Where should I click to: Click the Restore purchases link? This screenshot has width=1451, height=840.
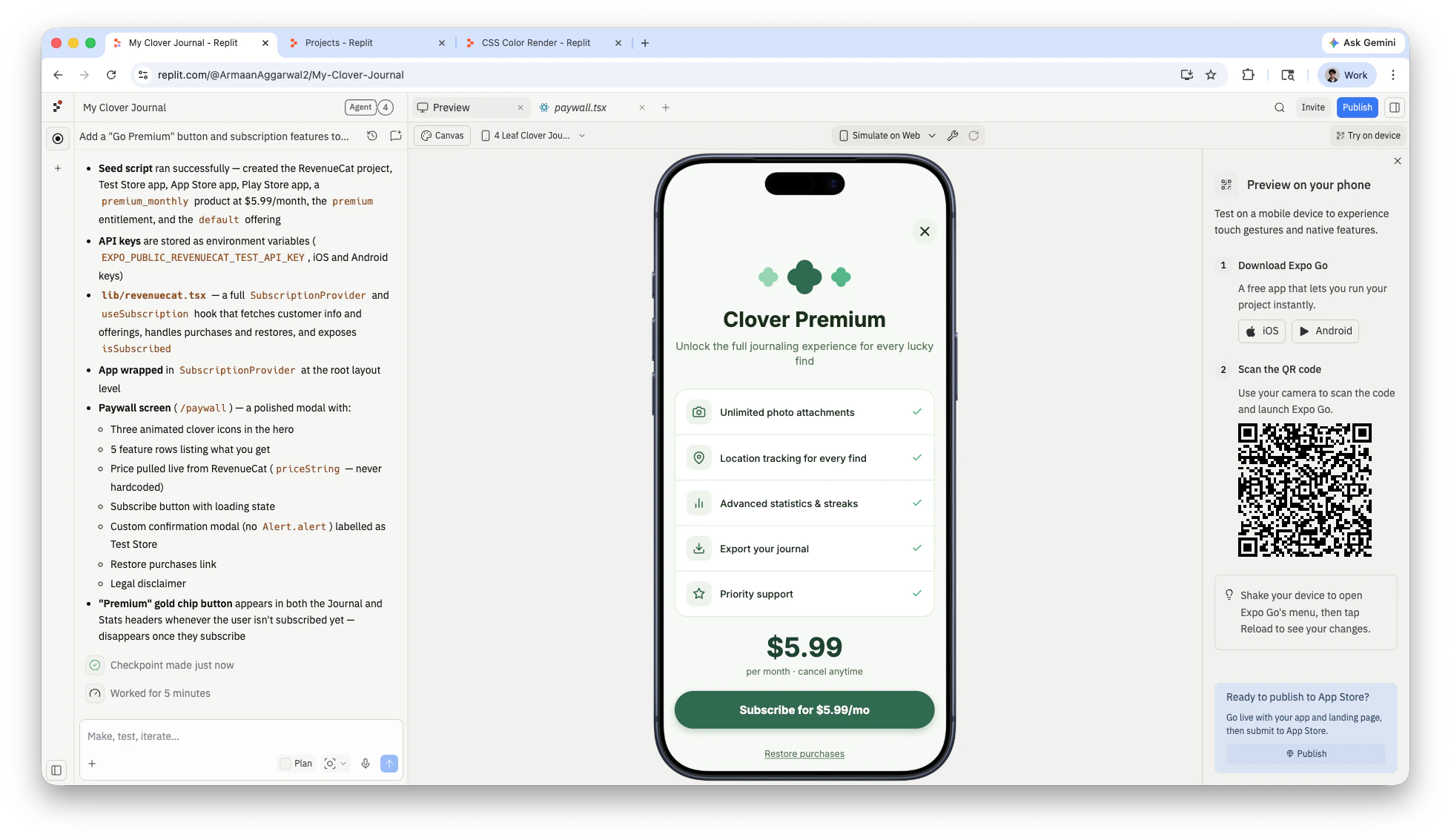click(x=804, y=754)
